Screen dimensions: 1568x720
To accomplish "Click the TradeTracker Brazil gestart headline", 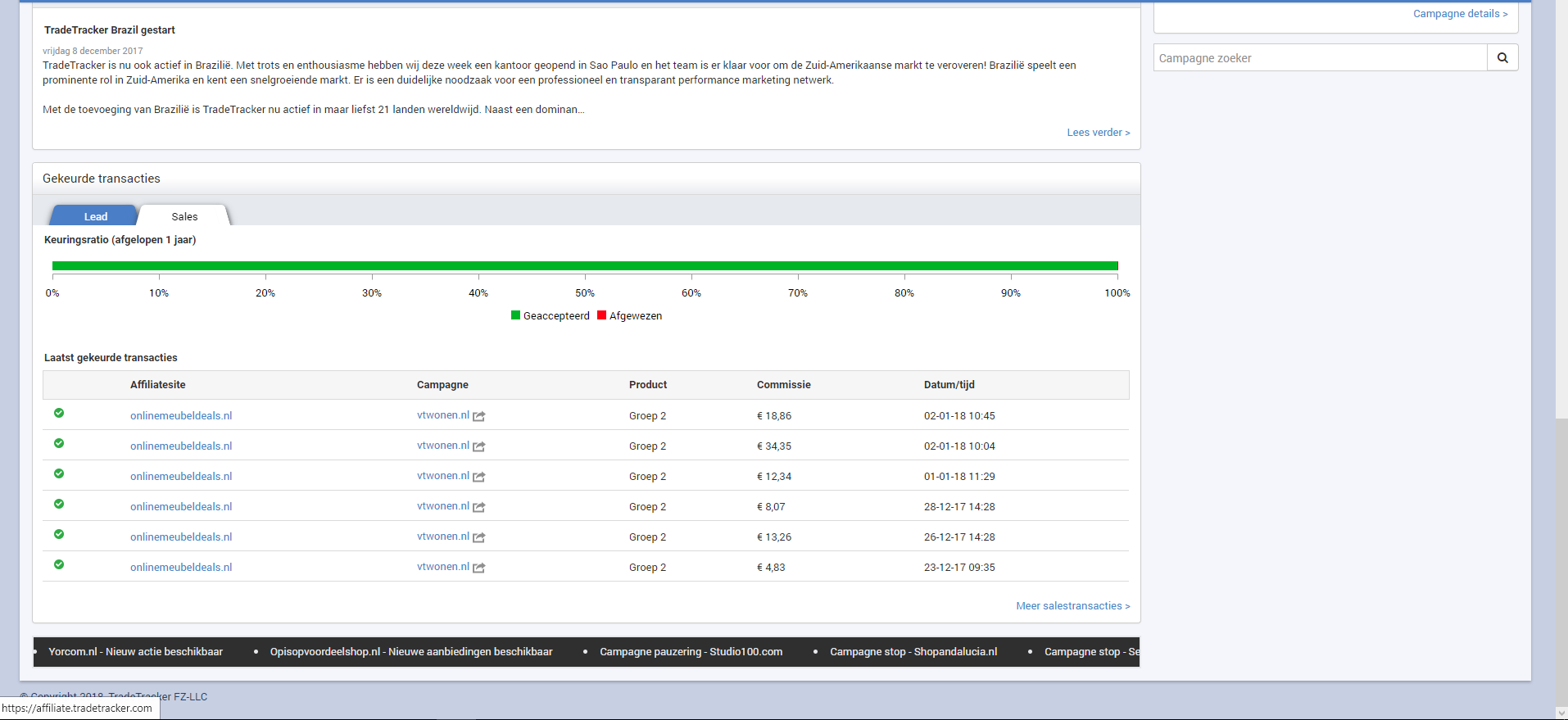I will pyautogui.click(x=110, y=30).
